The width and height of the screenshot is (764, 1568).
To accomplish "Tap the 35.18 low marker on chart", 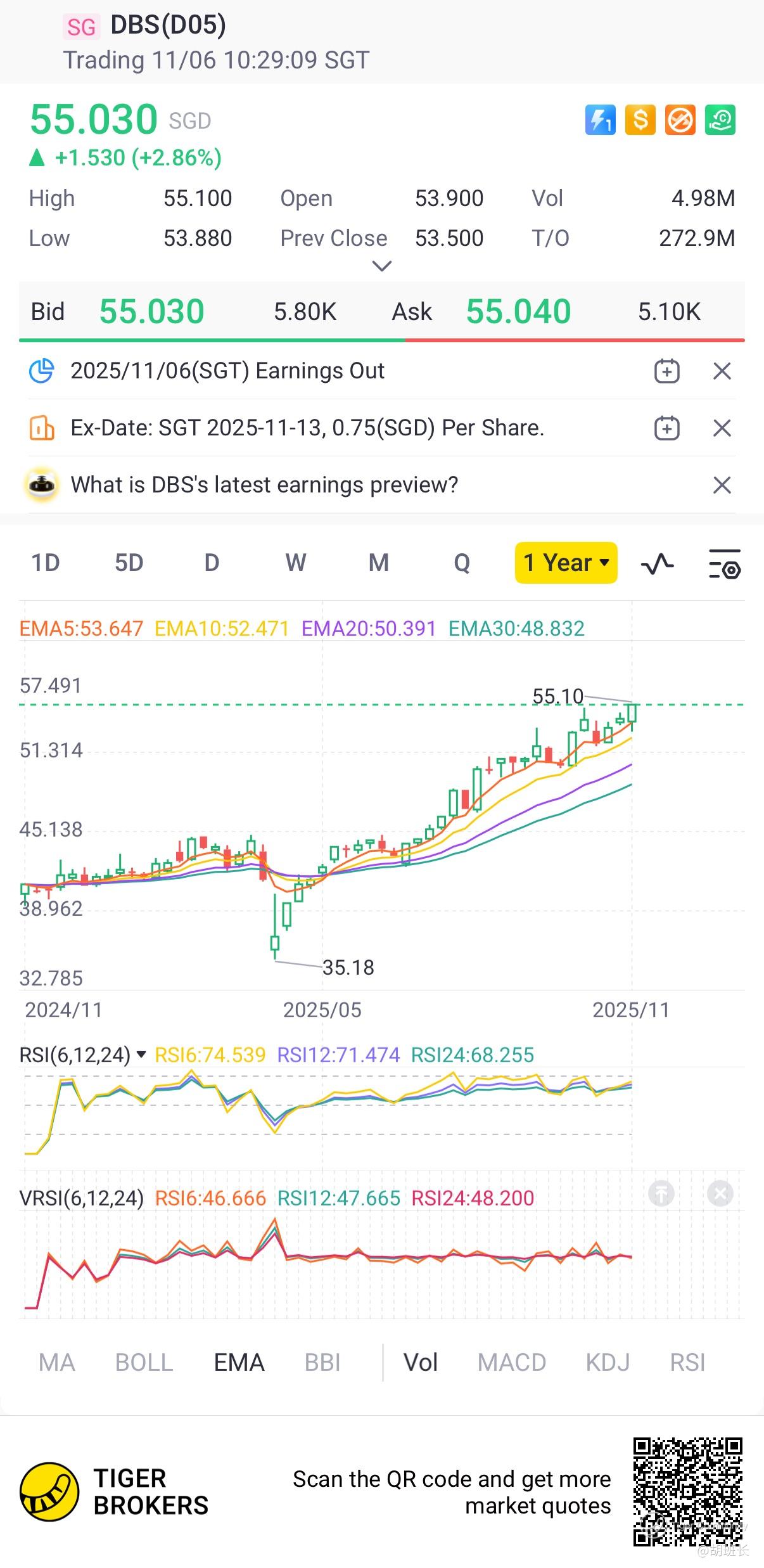I will tap(348, 968).
